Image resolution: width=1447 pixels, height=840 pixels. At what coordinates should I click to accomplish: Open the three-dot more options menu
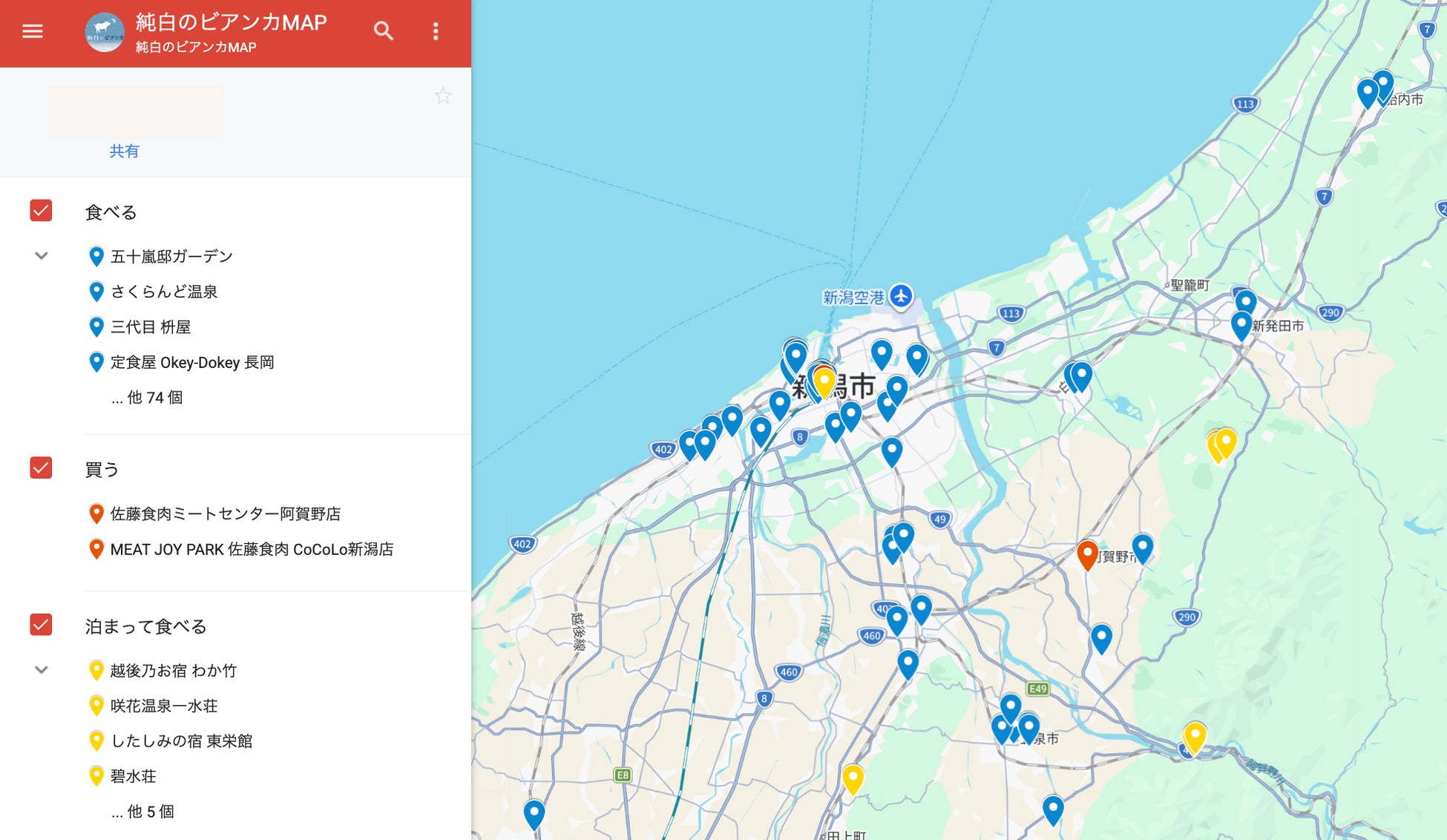point(436,31)
